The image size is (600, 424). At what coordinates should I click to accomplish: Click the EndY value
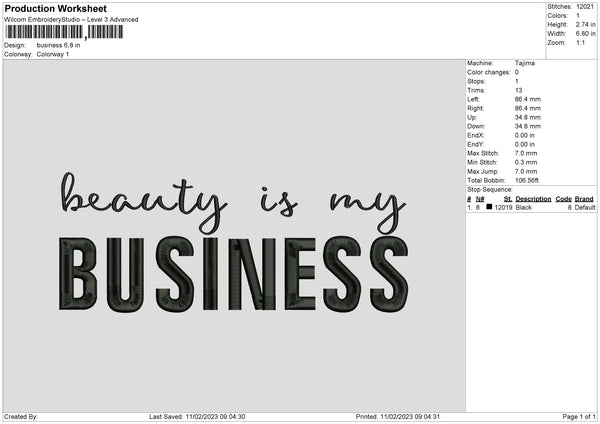click(525, 145)
